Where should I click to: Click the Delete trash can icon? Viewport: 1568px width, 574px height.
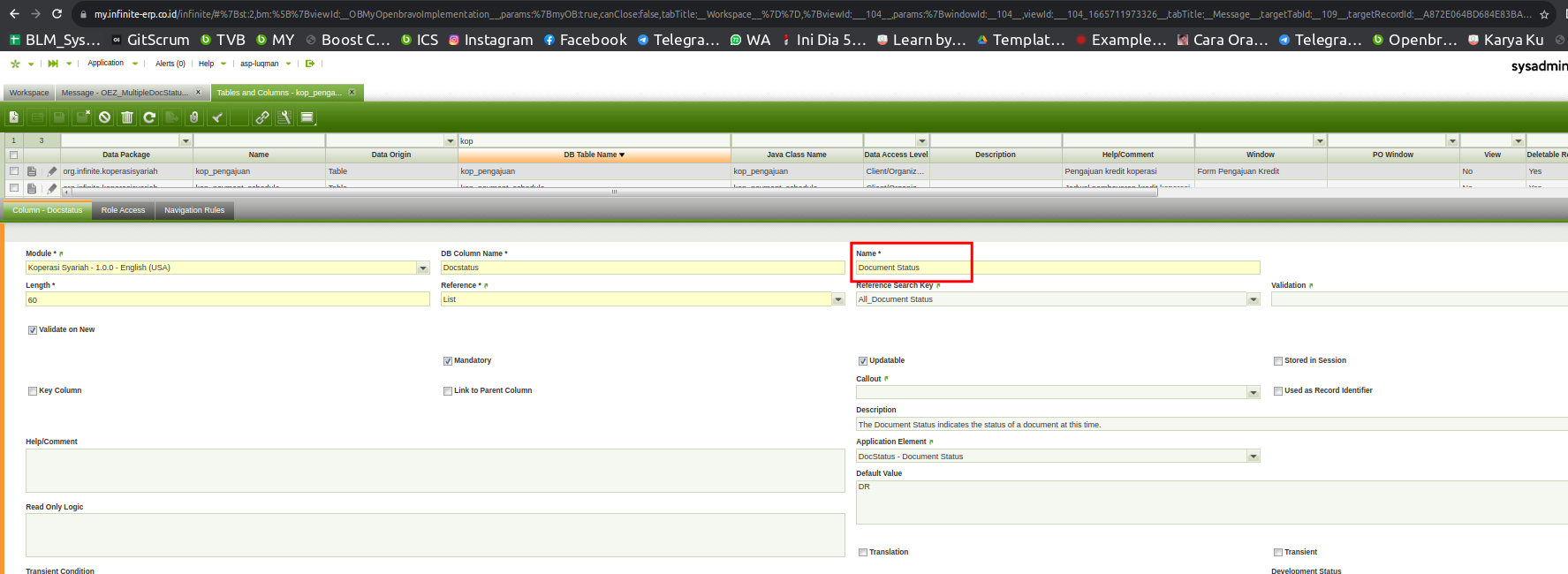pos(127,117)
